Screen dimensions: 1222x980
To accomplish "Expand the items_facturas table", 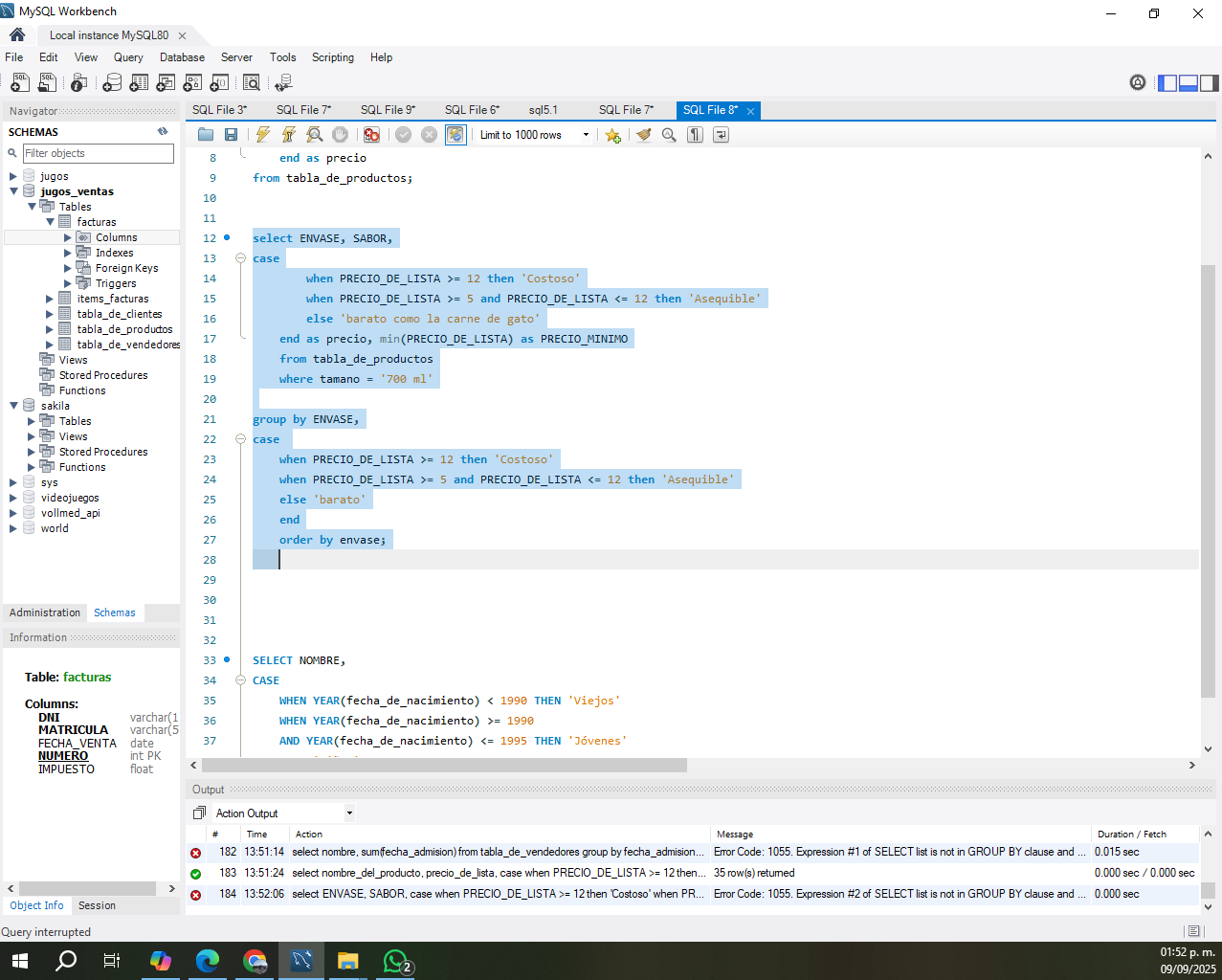I will tap(50, 299).
